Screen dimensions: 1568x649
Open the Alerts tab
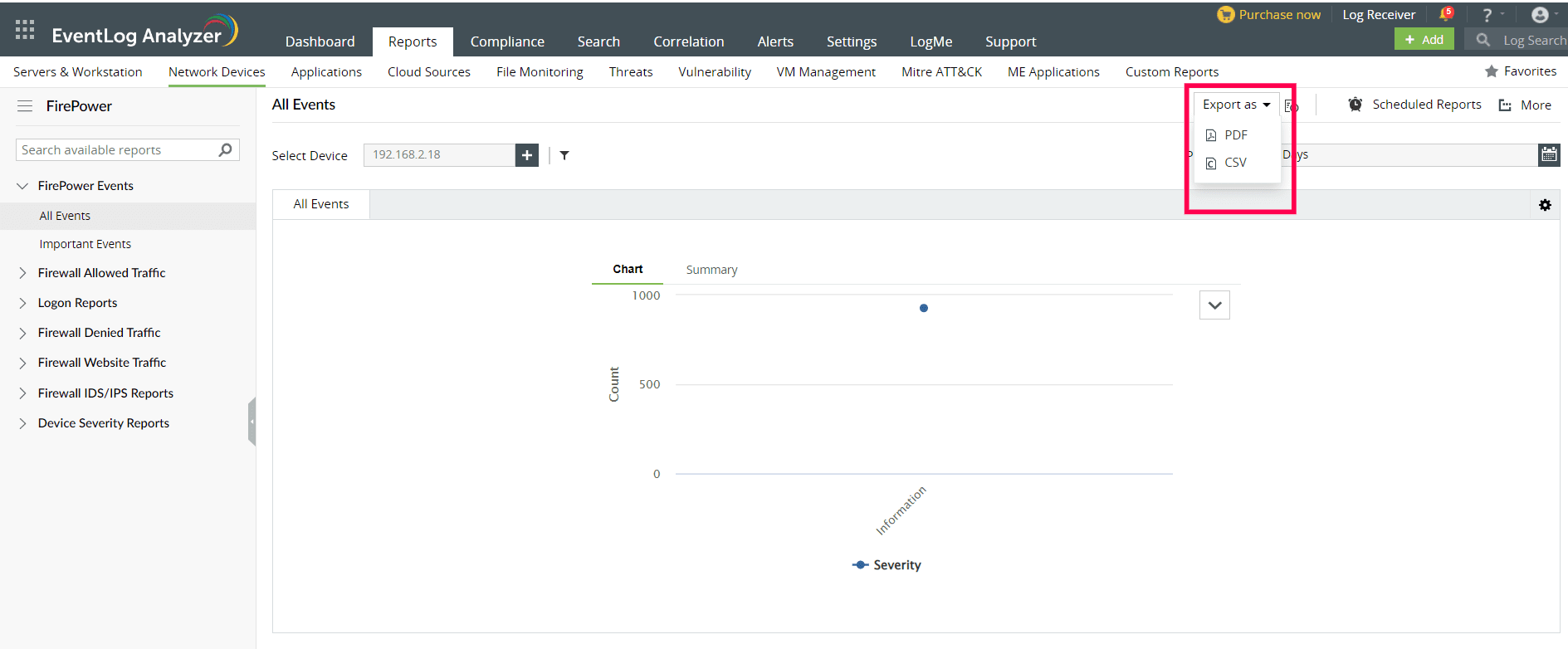(x=775, y=41)
